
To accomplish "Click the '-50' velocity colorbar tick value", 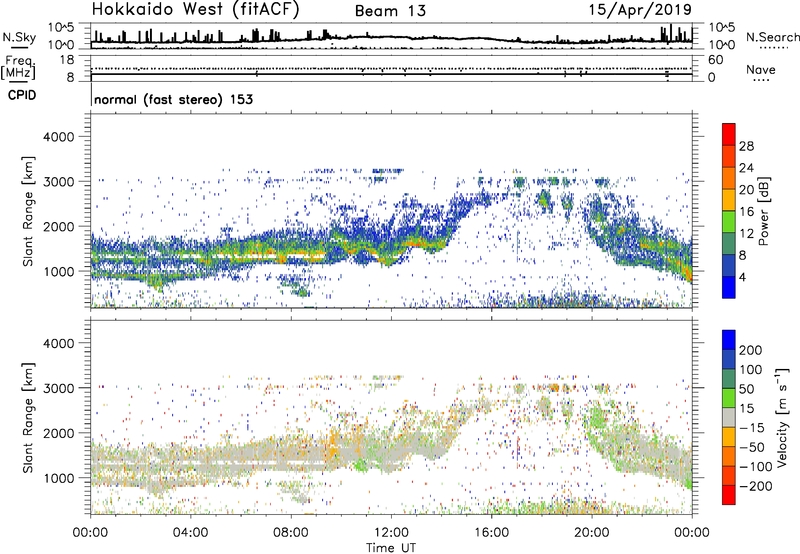I will [x=752, y=447].
